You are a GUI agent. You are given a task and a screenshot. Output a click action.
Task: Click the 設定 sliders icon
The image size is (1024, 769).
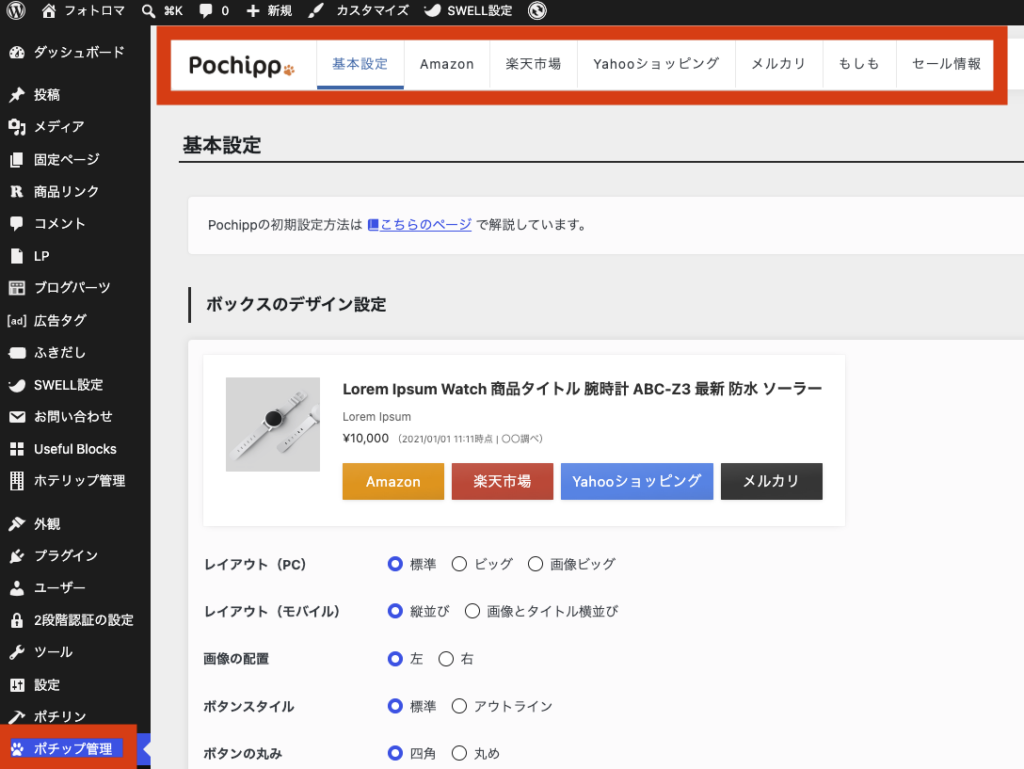[17, 685]
